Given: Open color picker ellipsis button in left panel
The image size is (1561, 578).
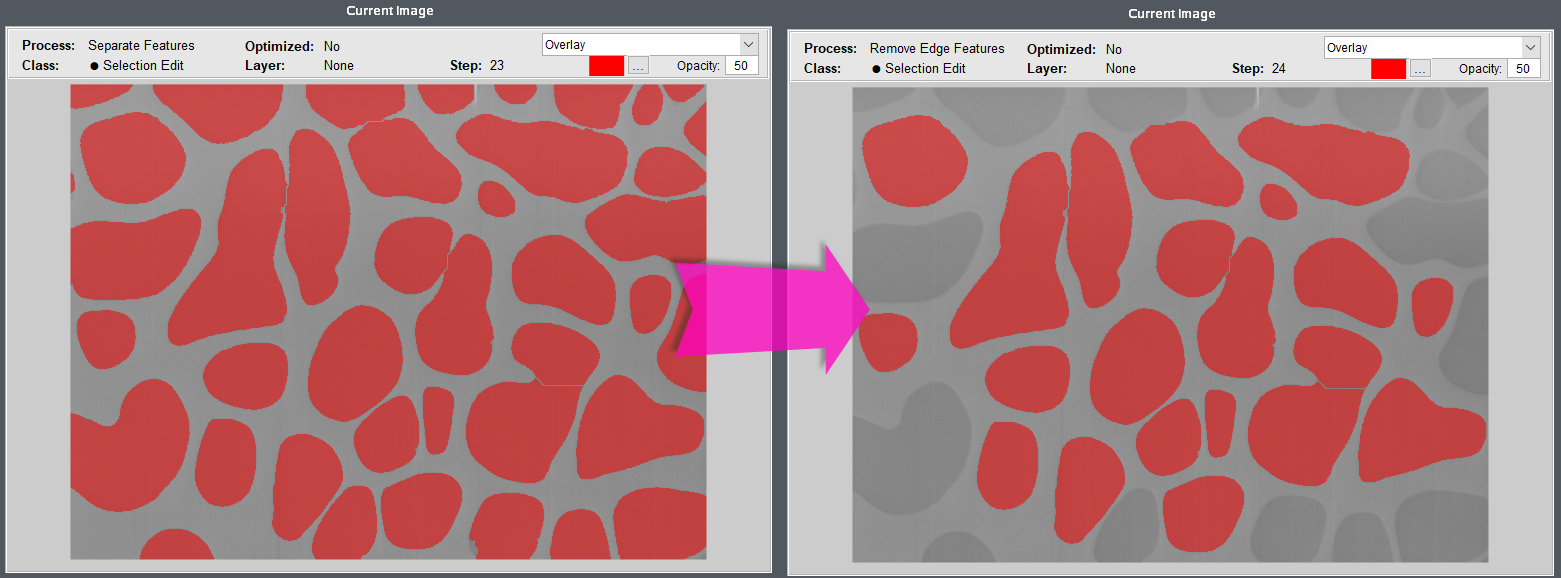Looking at the screenshot, I should coord(639,66).
